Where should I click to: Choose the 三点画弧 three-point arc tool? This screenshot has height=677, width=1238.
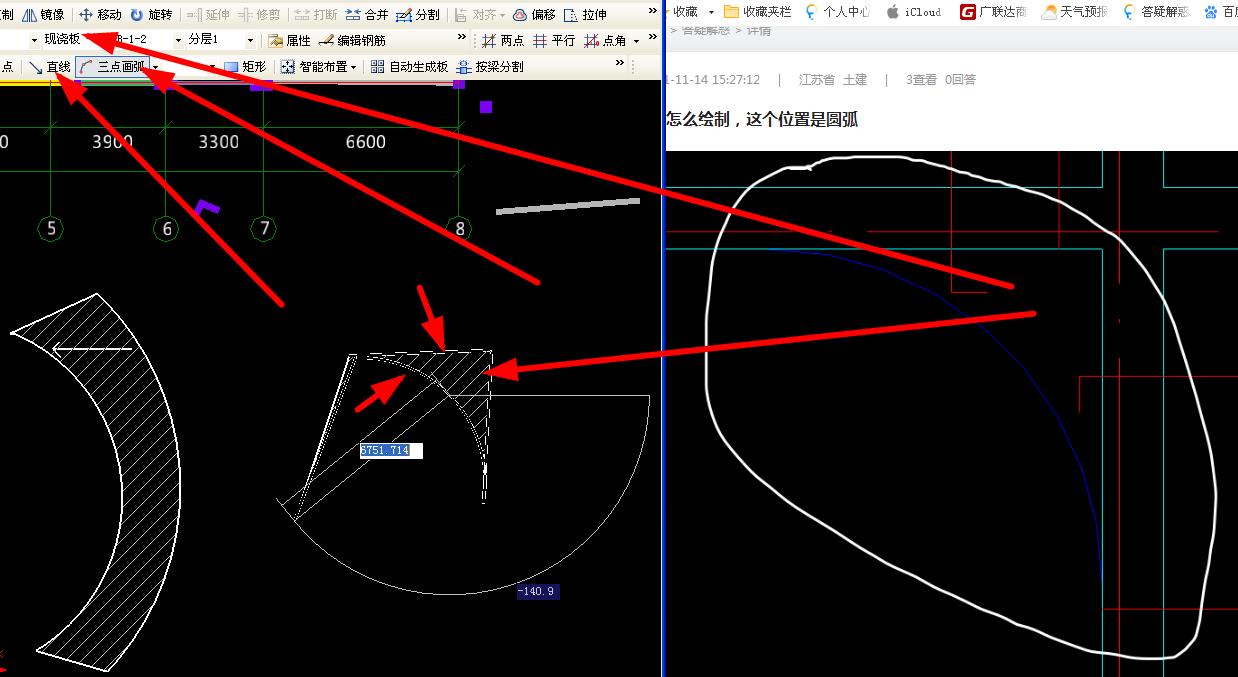point(111,67)
